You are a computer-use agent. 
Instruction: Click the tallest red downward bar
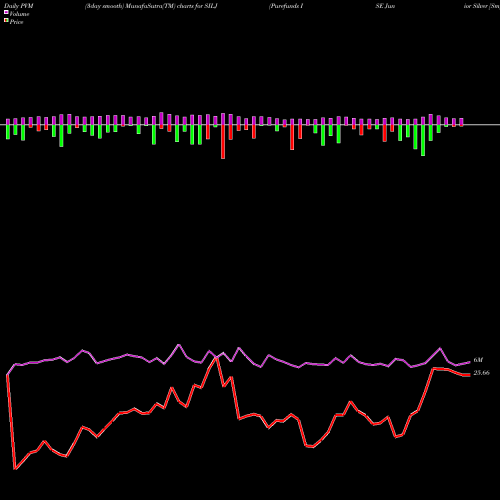223,141
